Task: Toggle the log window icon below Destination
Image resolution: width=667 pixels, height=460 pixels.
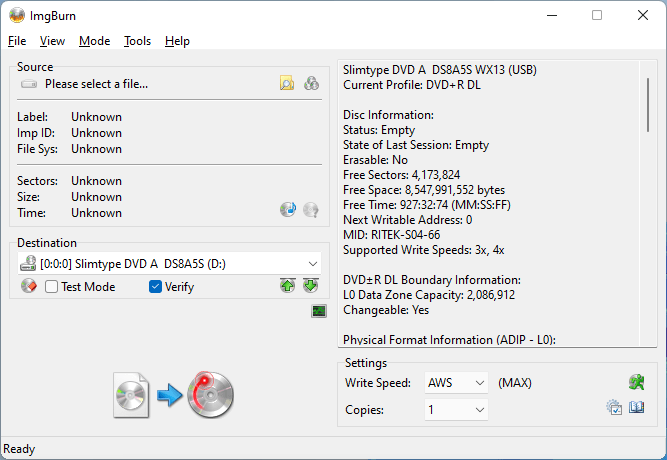Action: tap(319, 312)
